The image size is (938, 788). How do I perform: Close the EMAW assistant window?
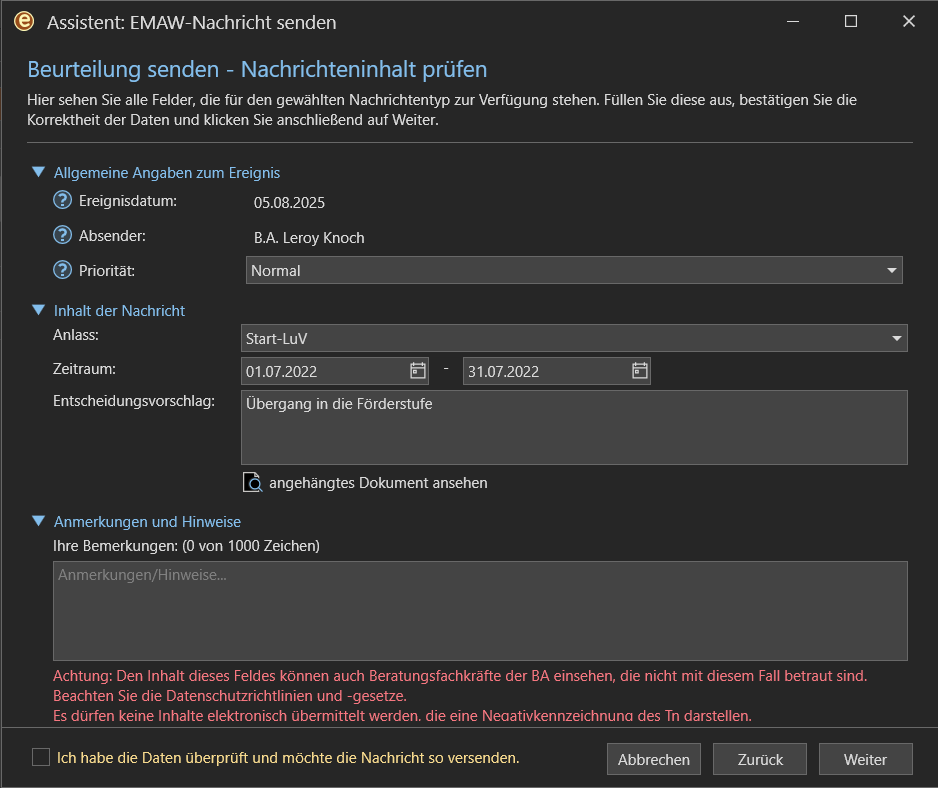909,22
